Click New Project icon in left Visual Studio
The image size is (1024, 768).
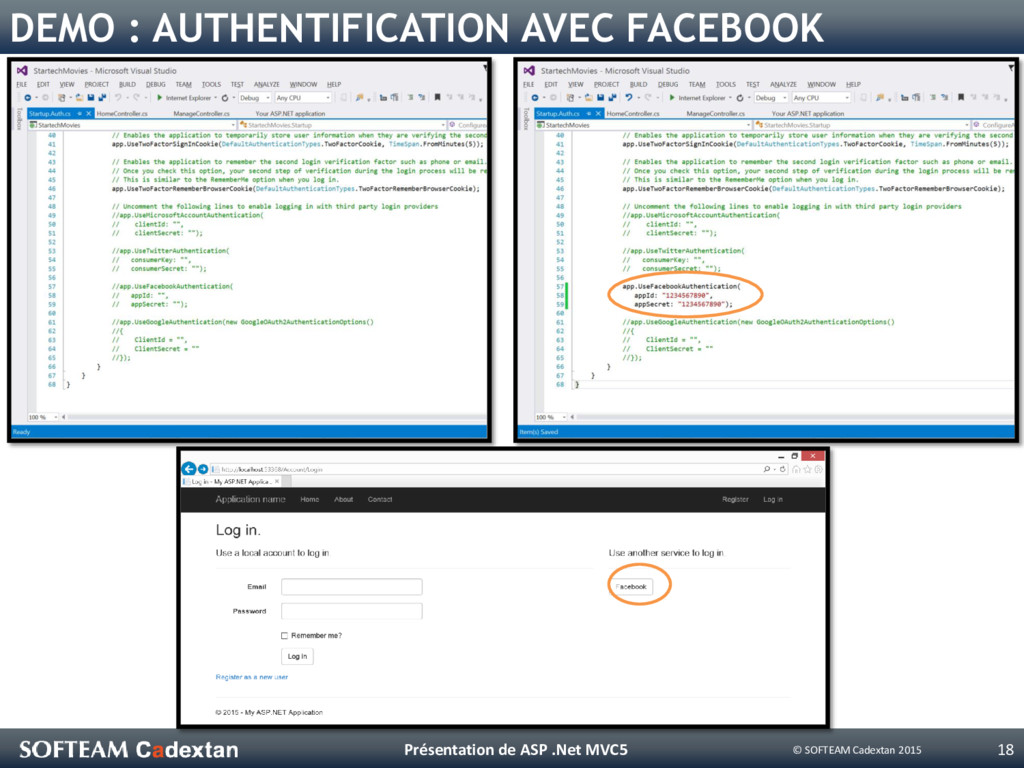[x=61, y=98]
